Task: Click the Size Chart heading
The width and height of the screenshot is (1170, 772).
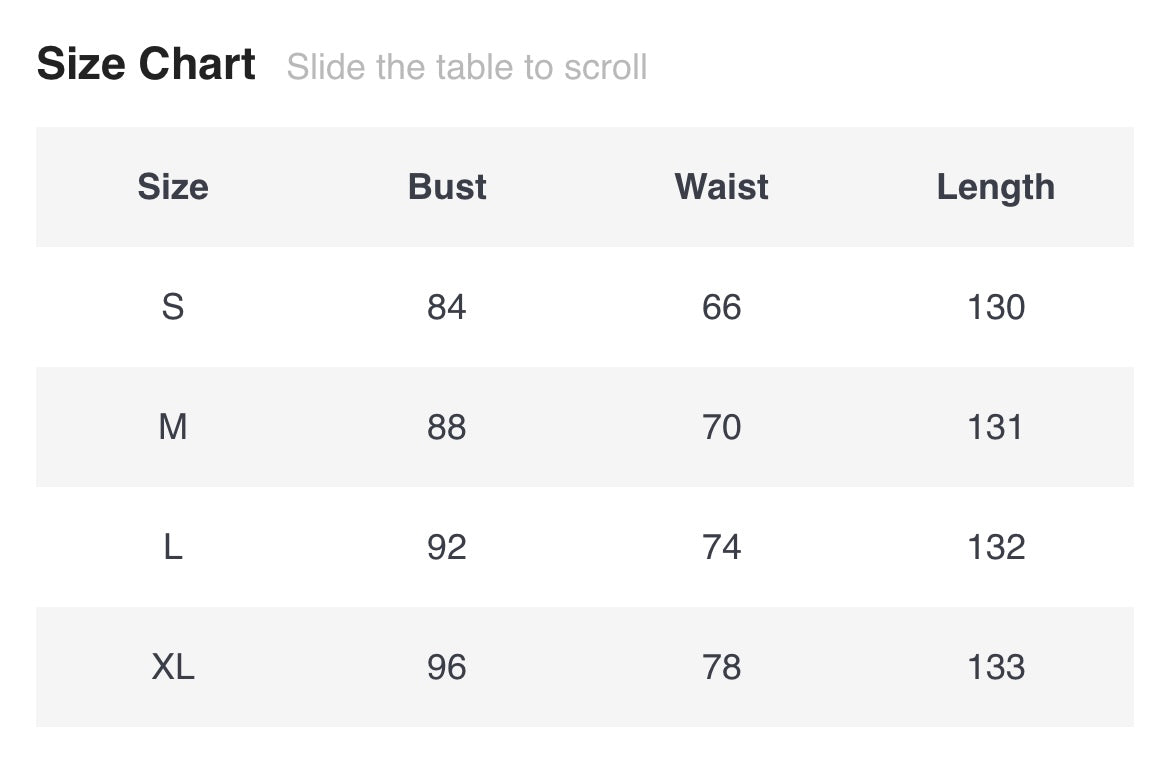Action: pos(146,65)
